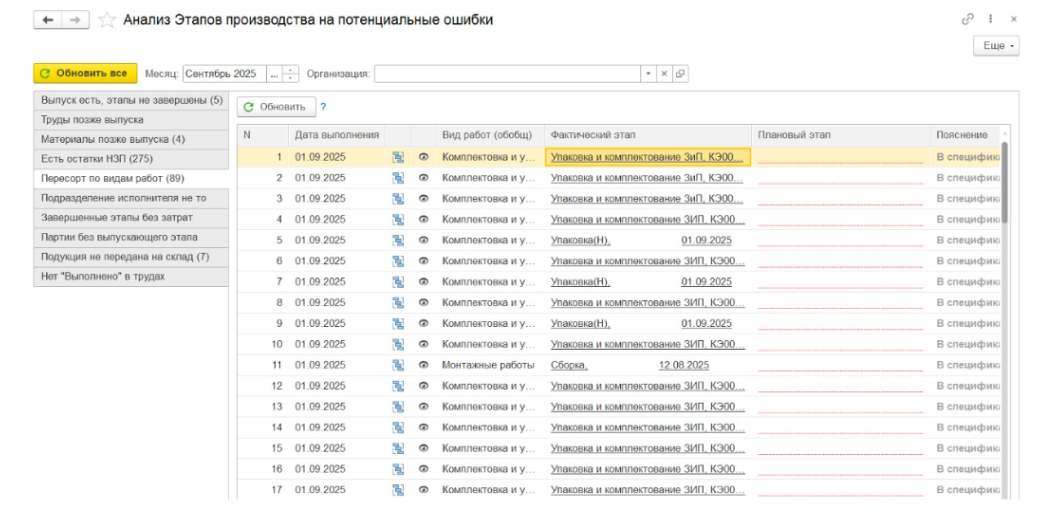
Task: Open Упаковка(Н) link in row 5
Action: coord(641,240)
